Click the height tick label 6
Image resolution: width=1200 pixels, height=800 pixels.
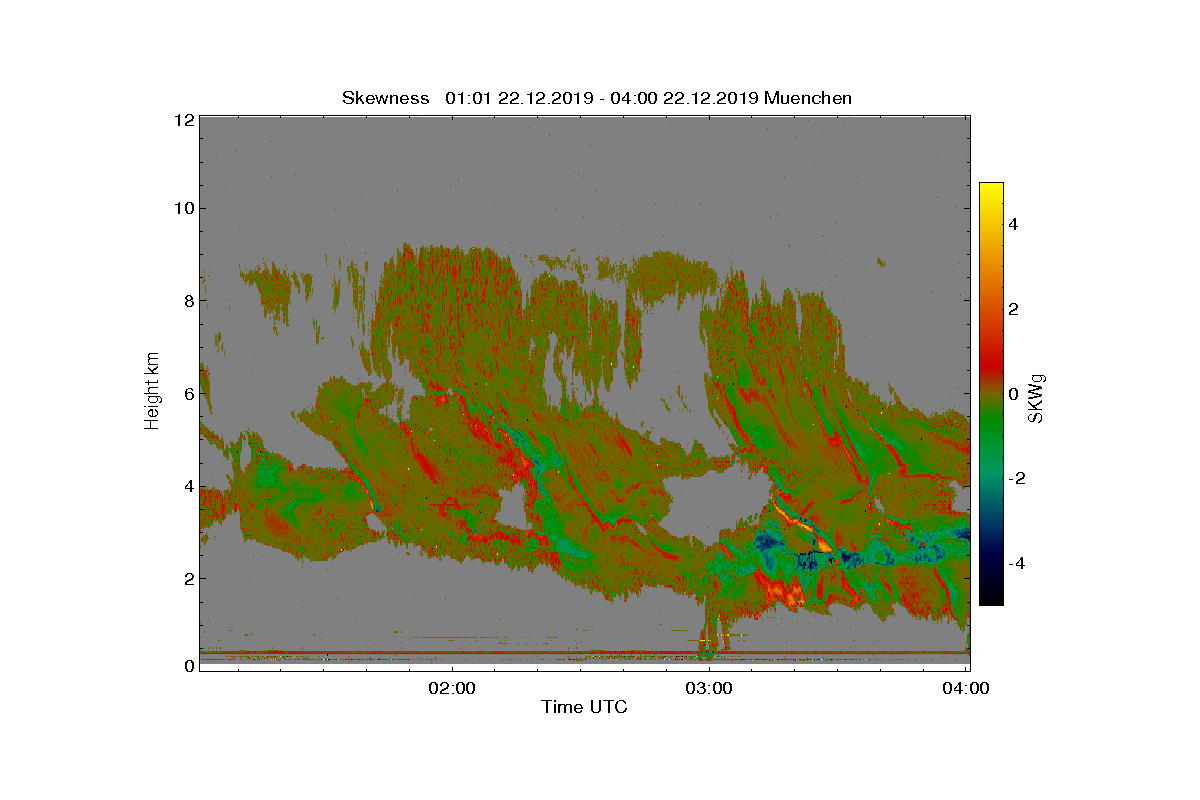[188, 394]
